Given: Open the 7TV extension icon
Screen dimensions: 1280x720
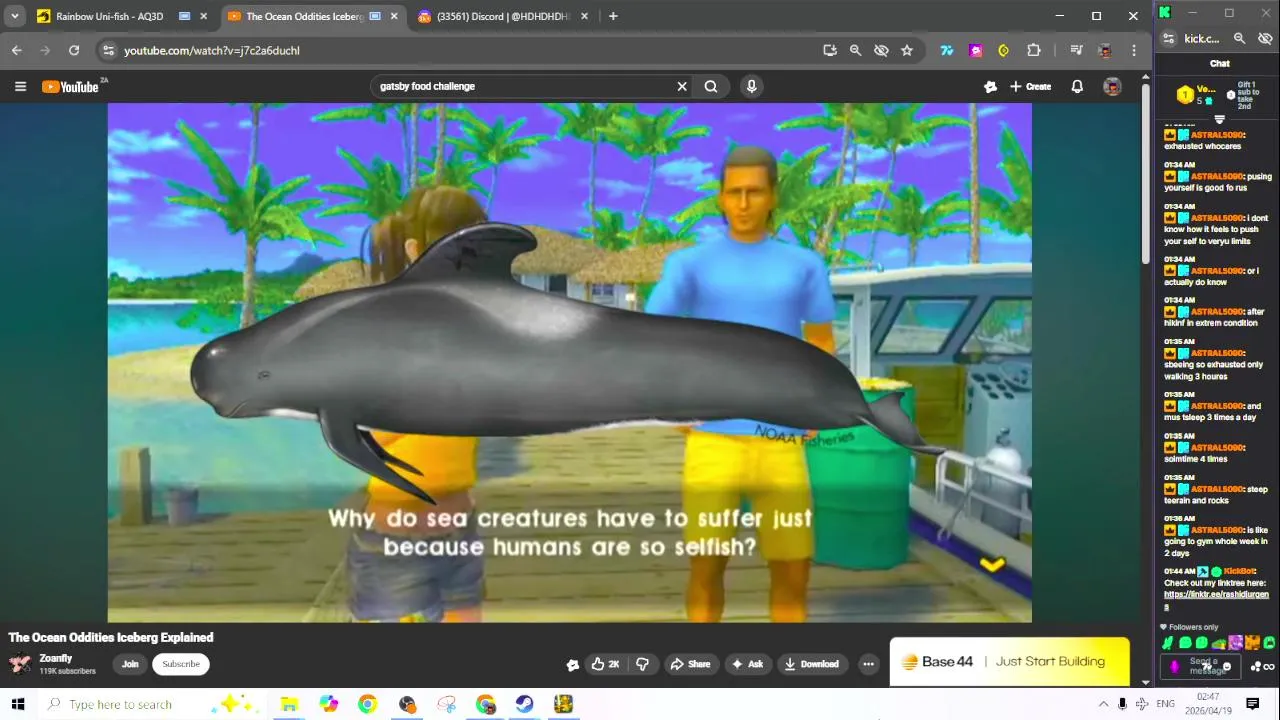Looking at the screenshot, I should coord(946,50).
